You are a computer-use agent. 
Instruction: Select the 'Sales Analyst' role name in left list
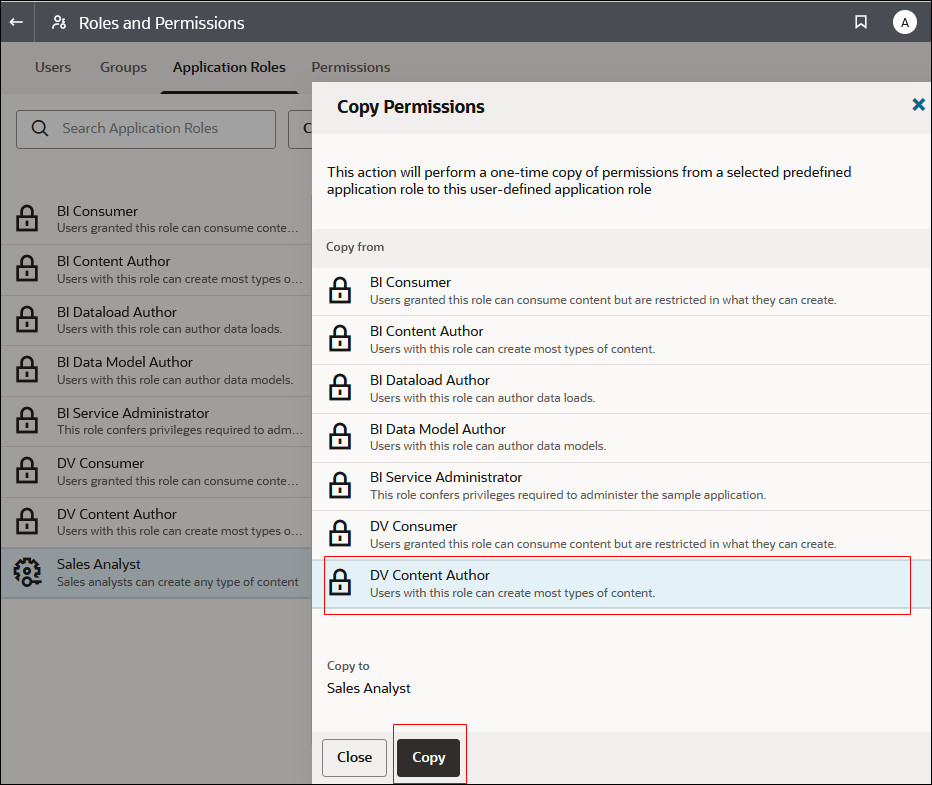(x=99, y=565)
